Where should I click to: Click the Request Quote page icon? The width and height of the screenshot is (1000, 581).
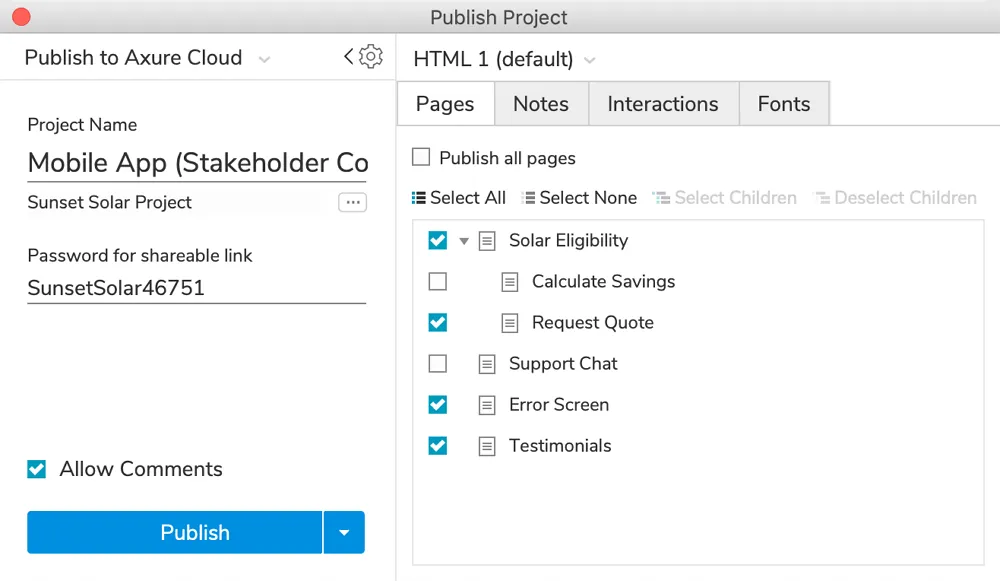[x=510, y=323]
